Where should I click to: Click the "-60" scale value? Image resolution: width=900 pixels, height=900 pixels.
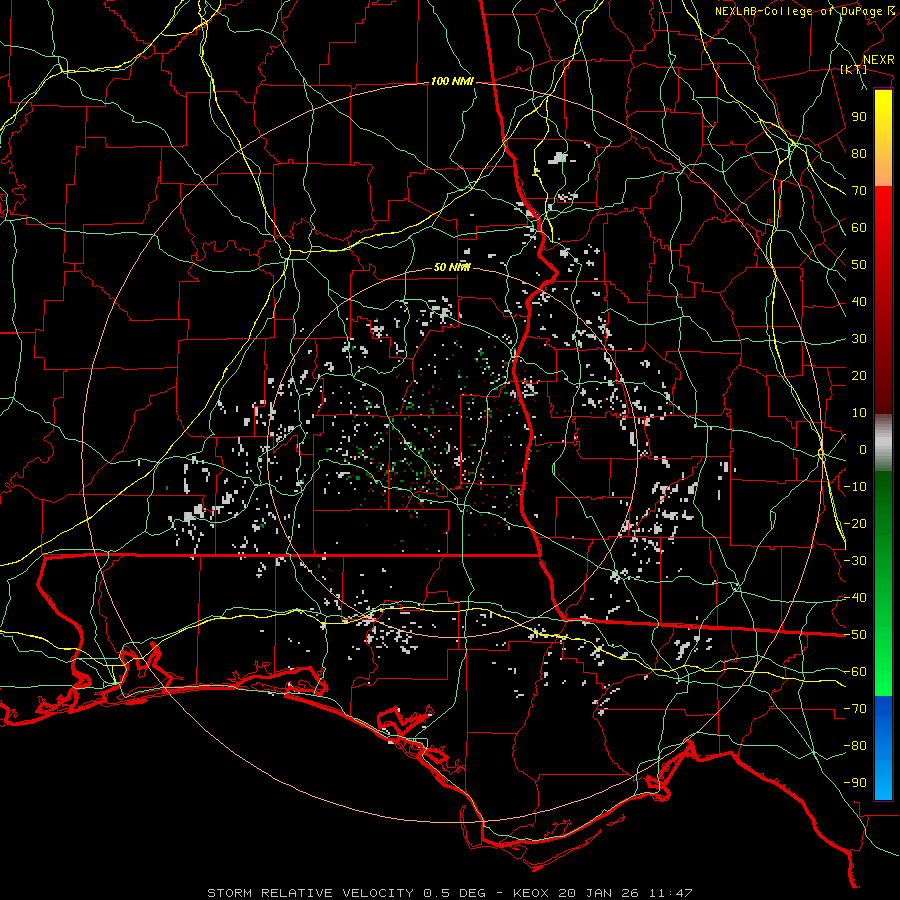coord(855,672)
